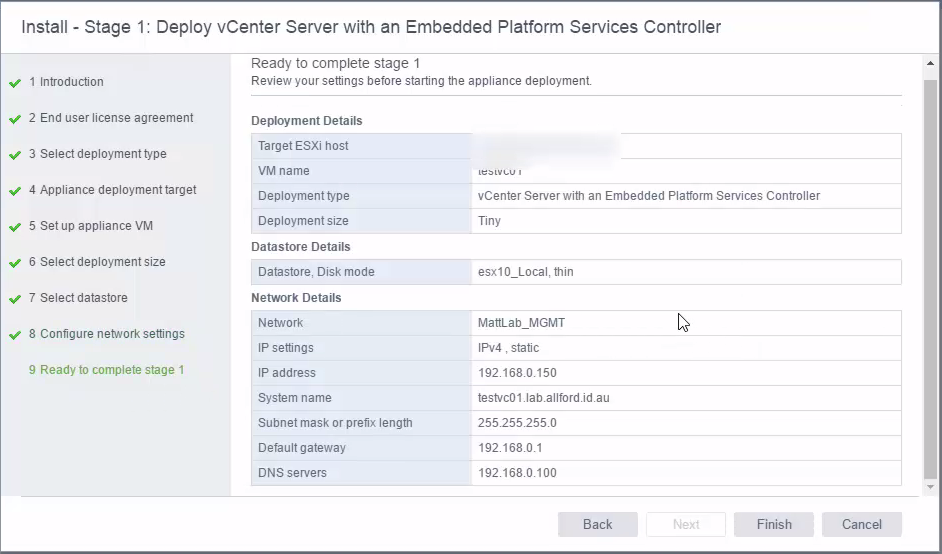The width and height of the screenshot is (942, 554).
Task: Click the default gateway value 192.168.0.1
Action: pos(510,448)
